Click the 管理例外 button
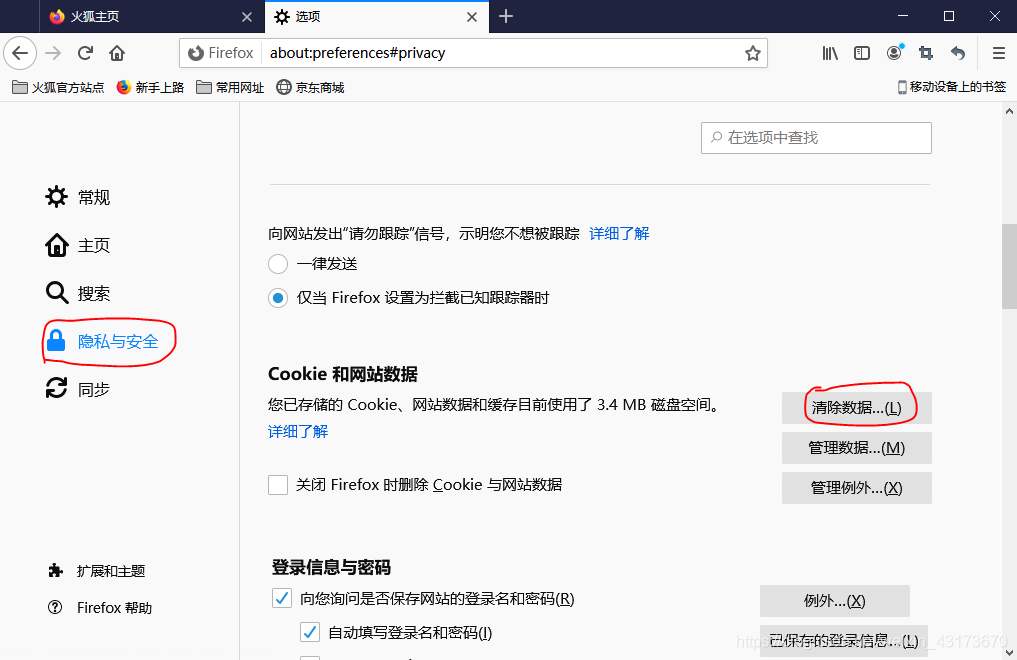This screenshot has height=660, width=1017. (x=857, y=488)
